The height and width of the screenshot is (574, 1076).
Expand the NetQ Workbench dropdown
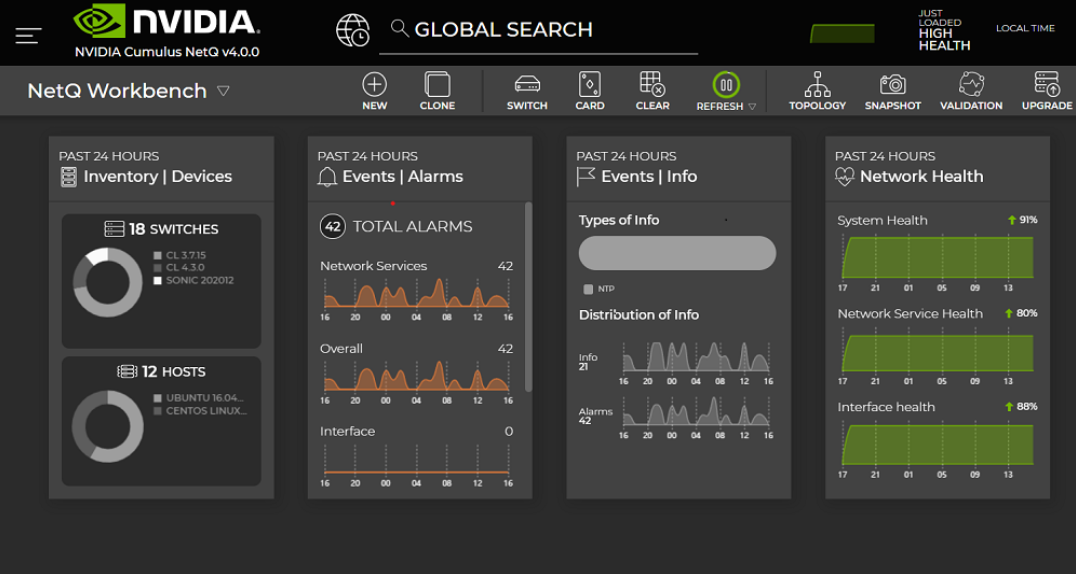click(x=223, y=91)
